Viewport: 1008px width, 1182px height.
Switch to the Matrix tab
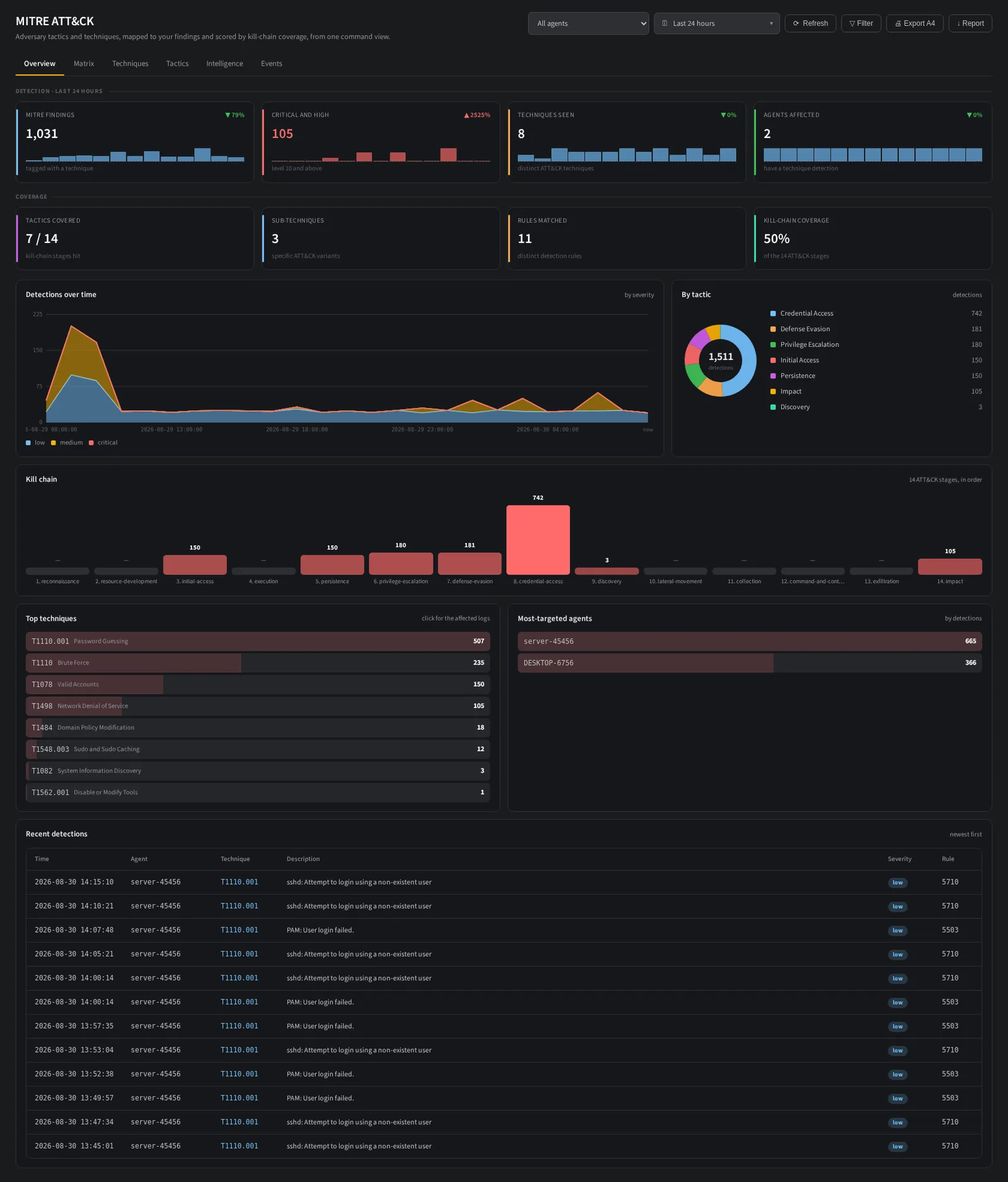(x=84, y=64)
